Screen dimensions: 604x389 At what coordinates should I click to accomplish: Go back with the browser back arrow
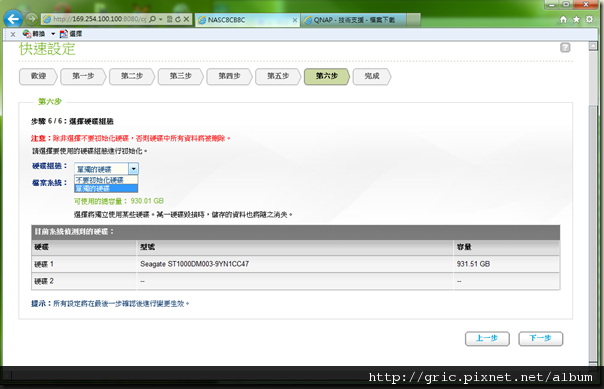(x=13, y=19)
